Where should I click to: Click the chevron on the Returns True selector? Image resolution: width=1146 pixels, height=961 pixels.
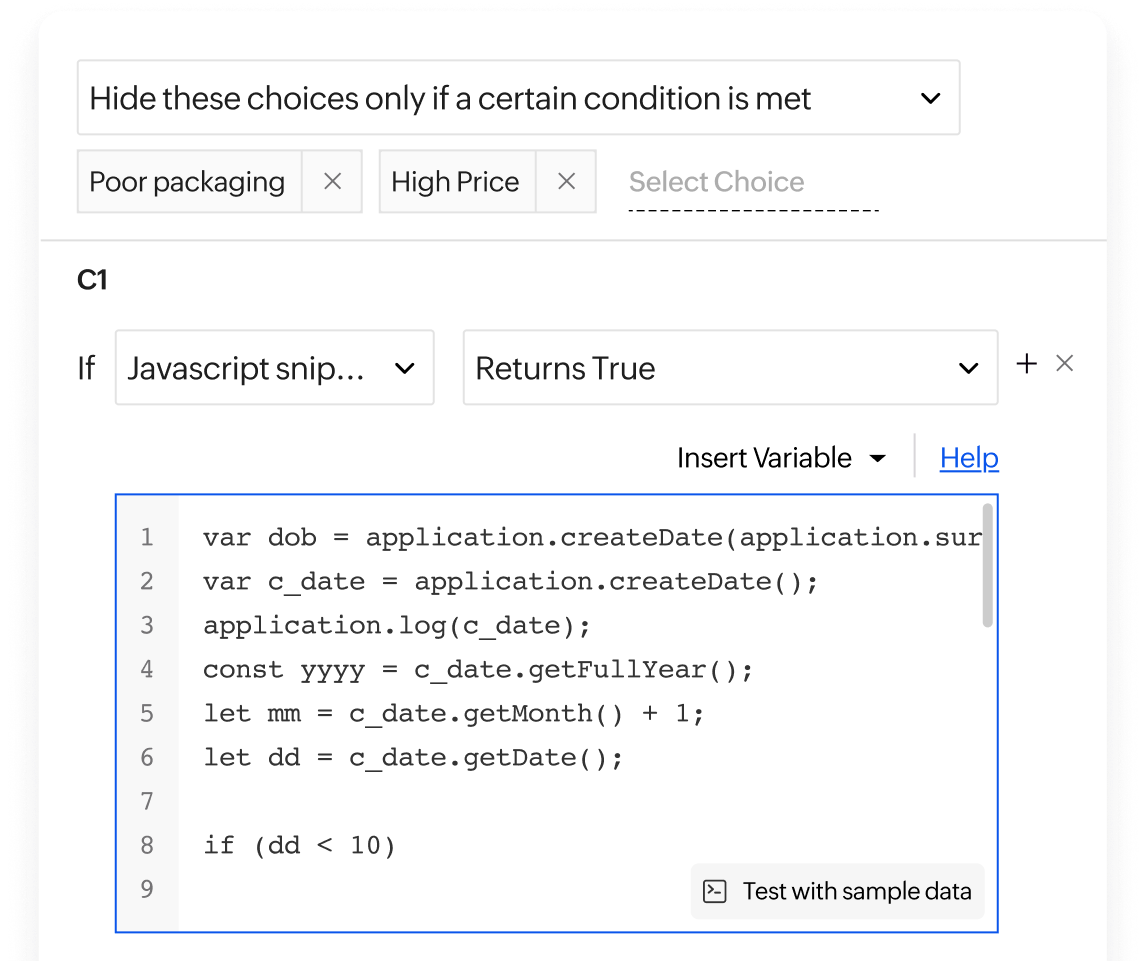966,368
